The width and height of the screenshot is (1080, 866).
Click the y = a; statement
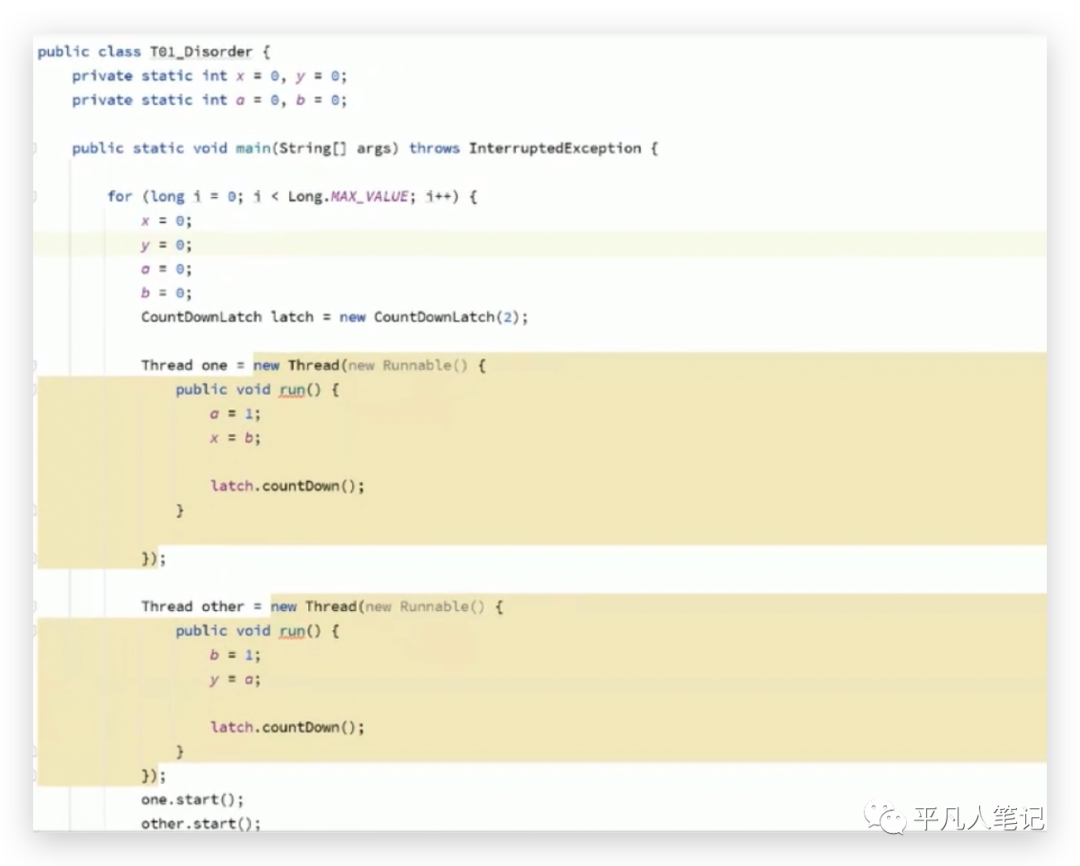[235, 679]
